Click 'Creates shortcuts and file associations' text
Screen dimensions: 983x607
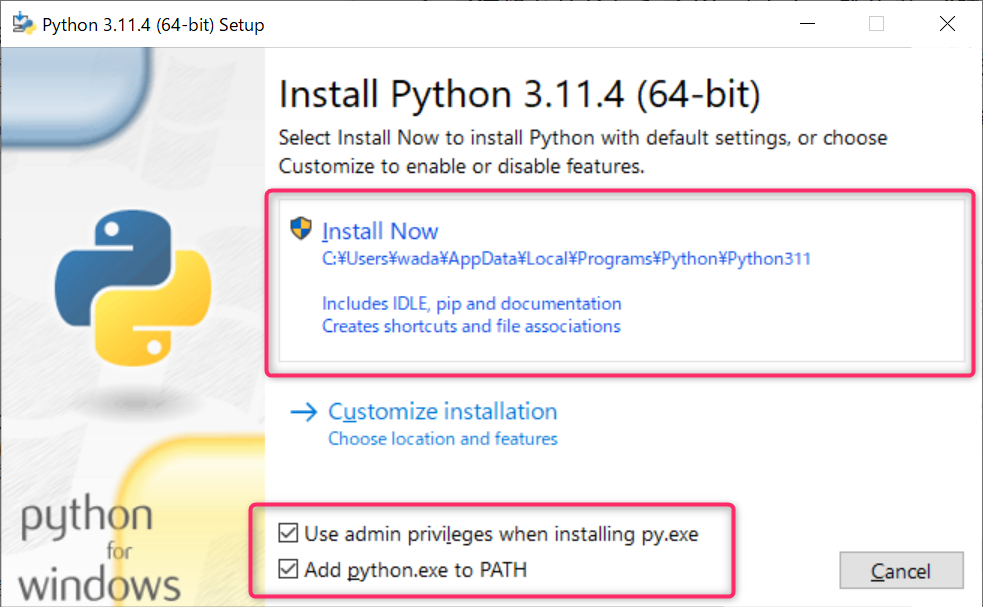tap(471, 326)
